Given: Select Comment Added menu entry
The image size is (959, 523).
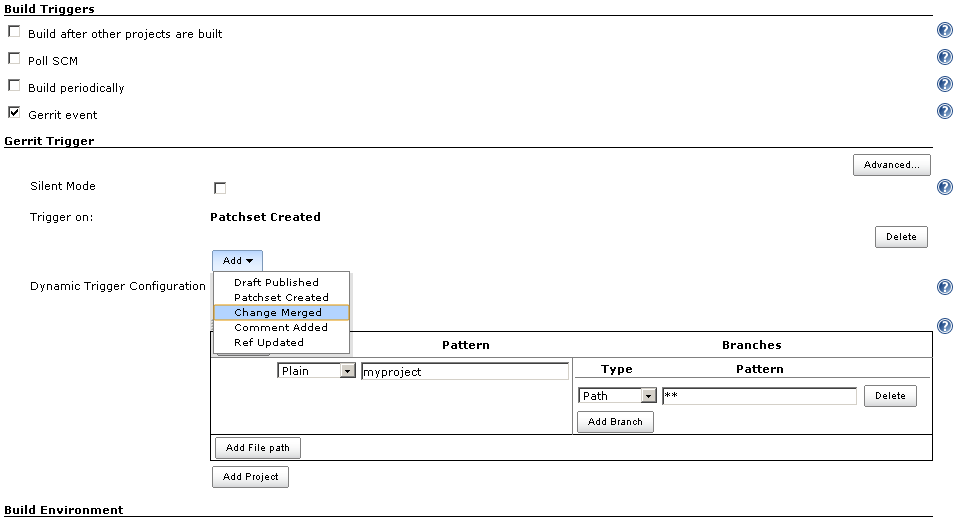Looking at the screenshot, I should (x=281, y=327).
